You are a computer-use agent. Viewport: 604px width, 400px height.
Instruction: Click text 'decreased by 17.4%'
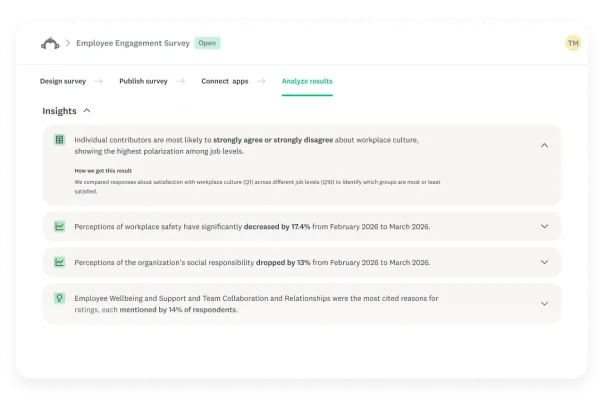tap(277, 227)
